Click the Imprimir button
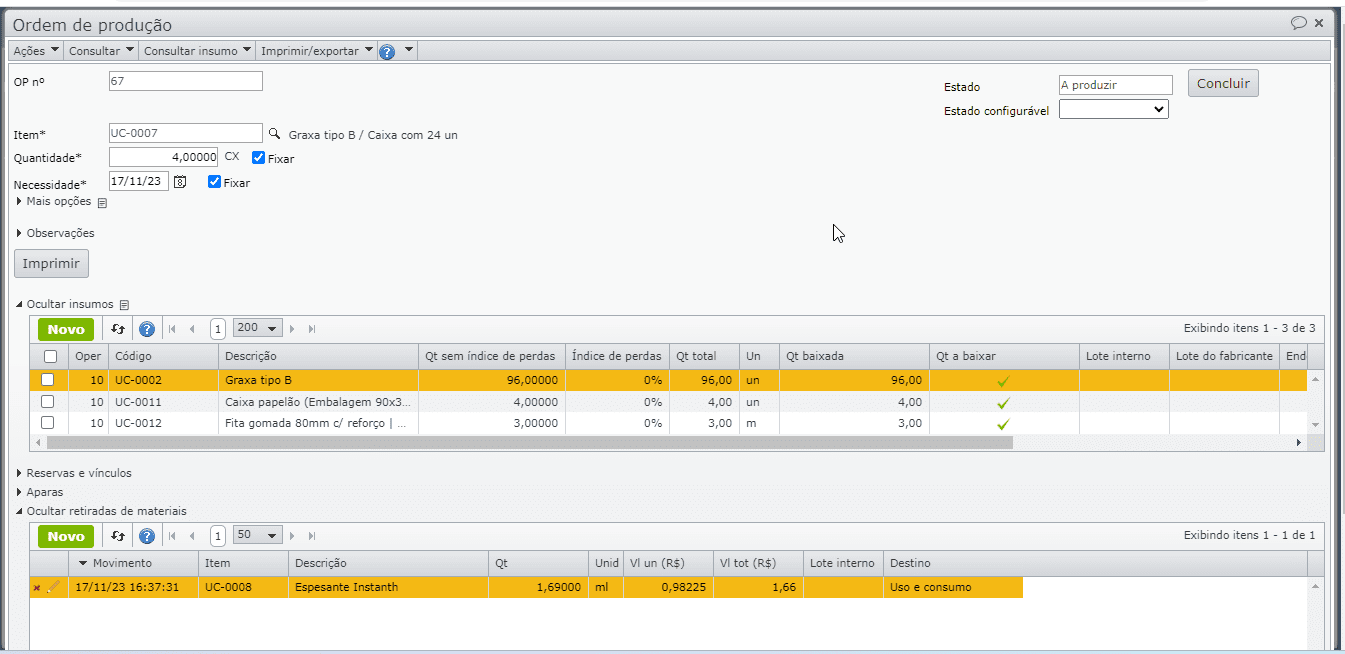This screenshot has width=1345, height=654. point(51,263)
